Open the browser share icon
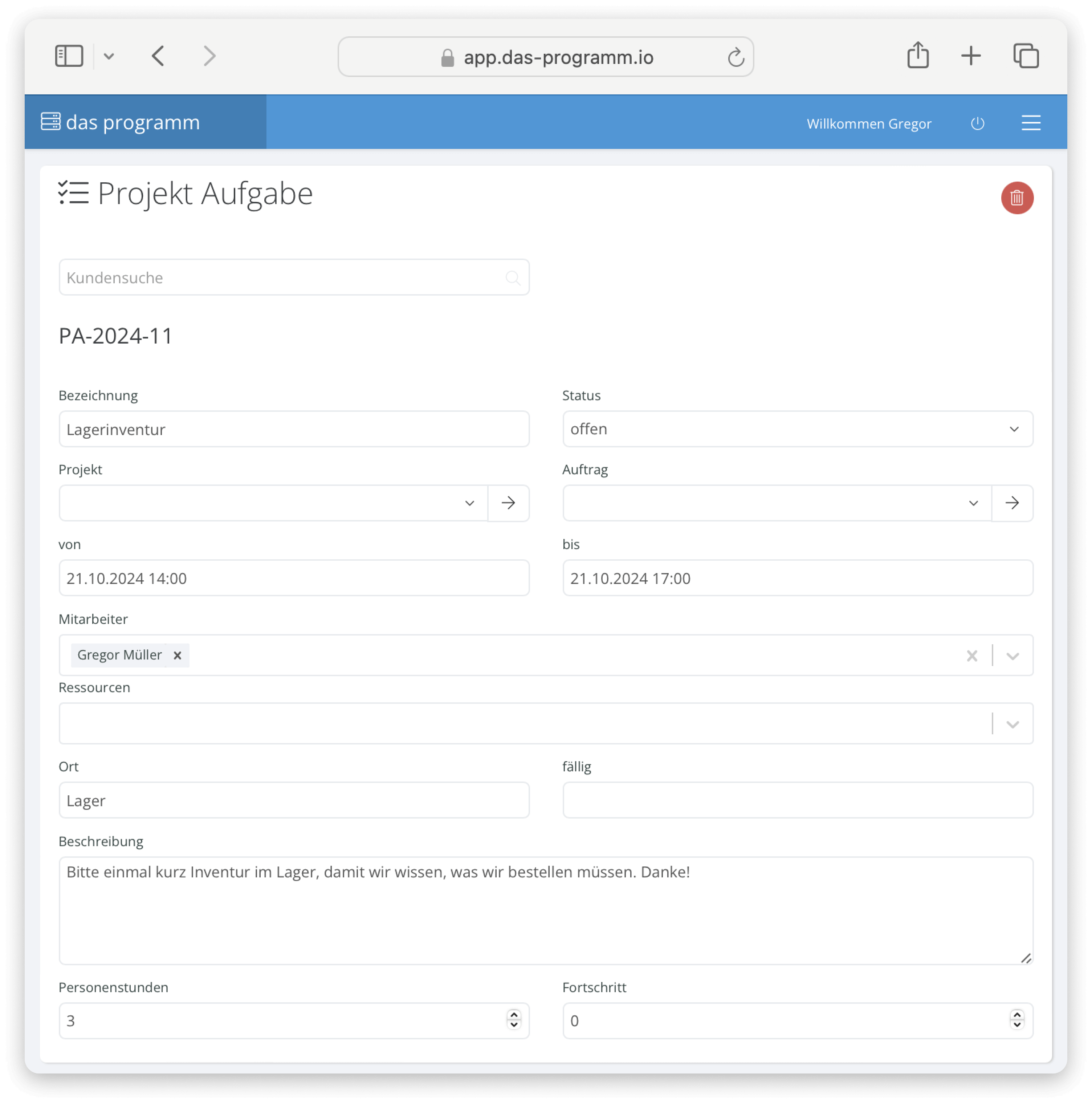 918,55
